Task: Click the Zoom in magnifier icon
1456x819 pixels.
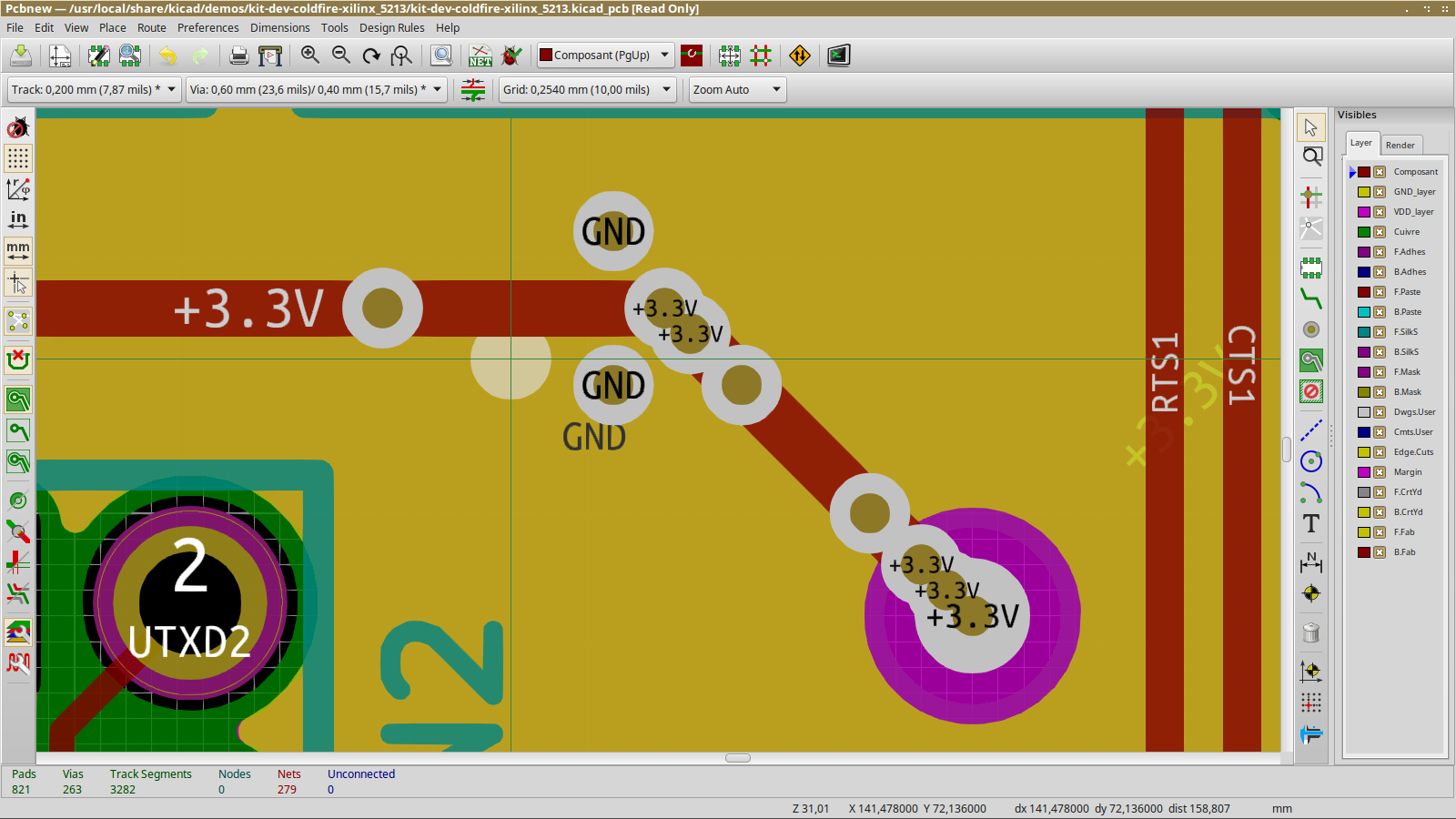Action: (x=310, y=56)
